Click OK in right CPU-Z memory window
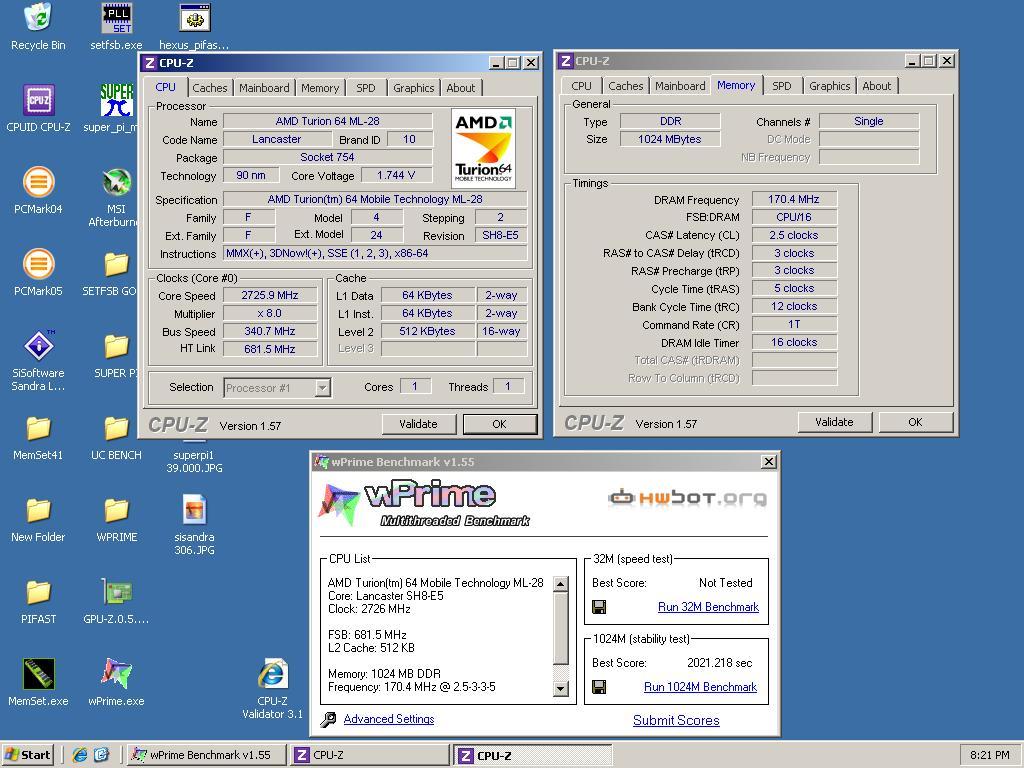 [x=916, y=422]
